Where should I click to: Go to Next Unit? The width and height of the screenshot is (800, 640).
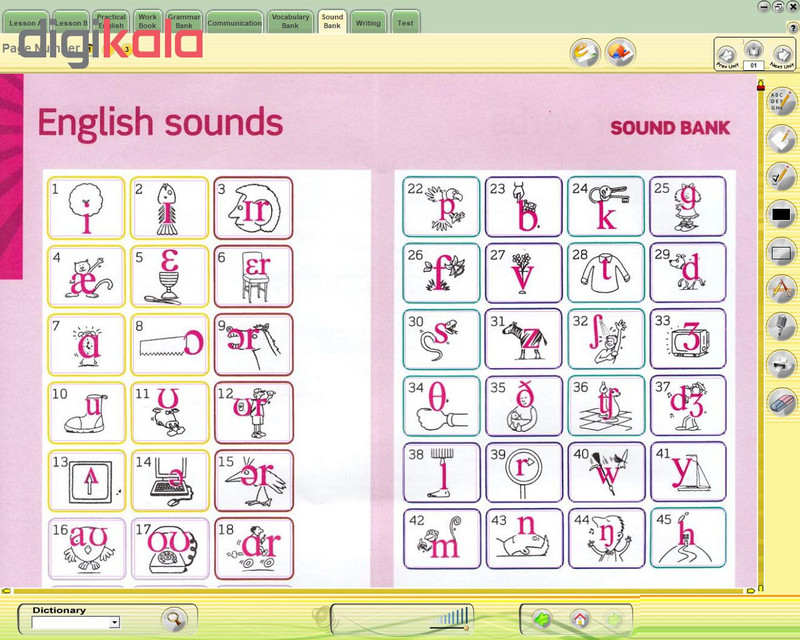pyautogui.click(x=781, y=56)
